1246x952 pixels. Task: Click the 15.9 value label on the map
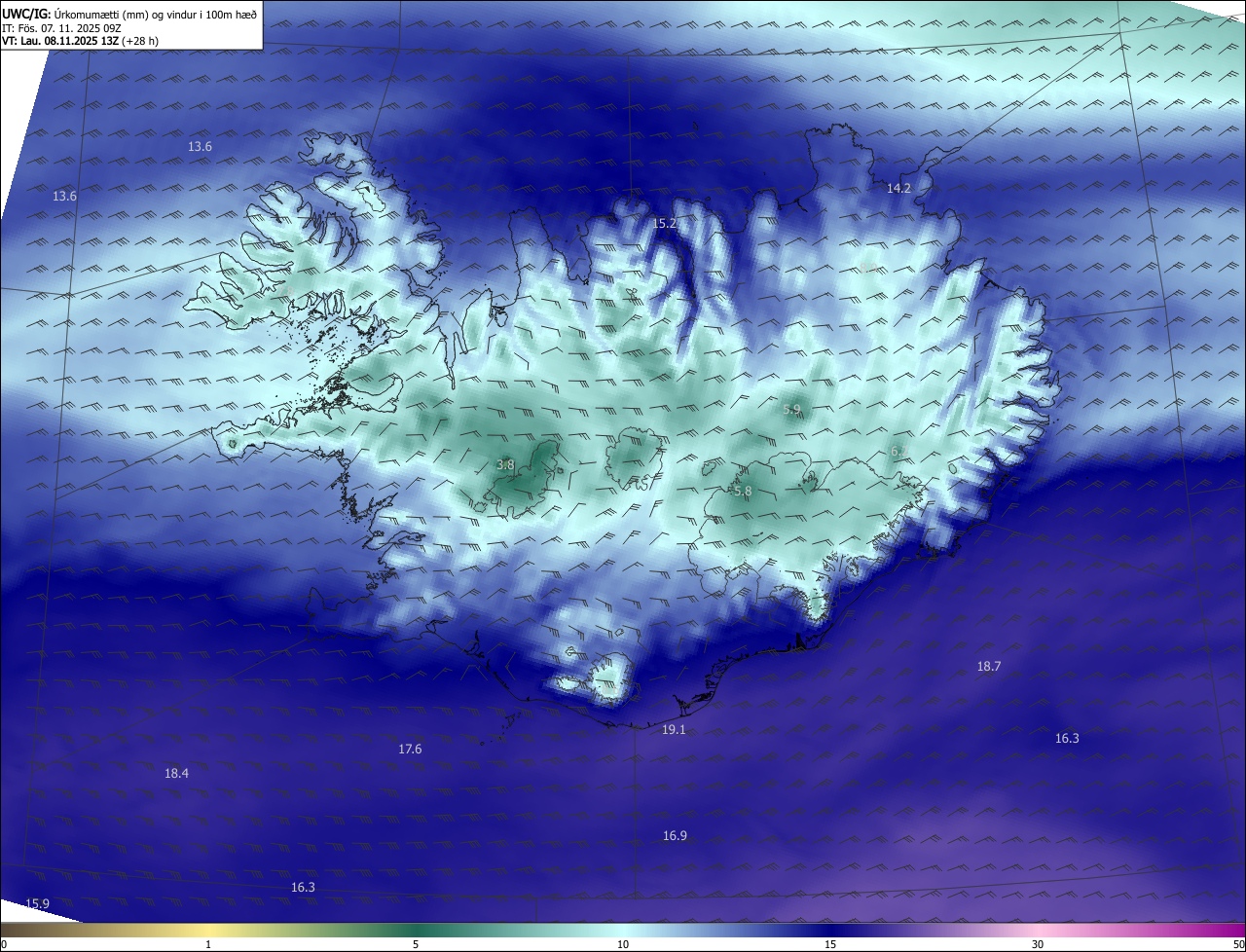click(37, 903)
